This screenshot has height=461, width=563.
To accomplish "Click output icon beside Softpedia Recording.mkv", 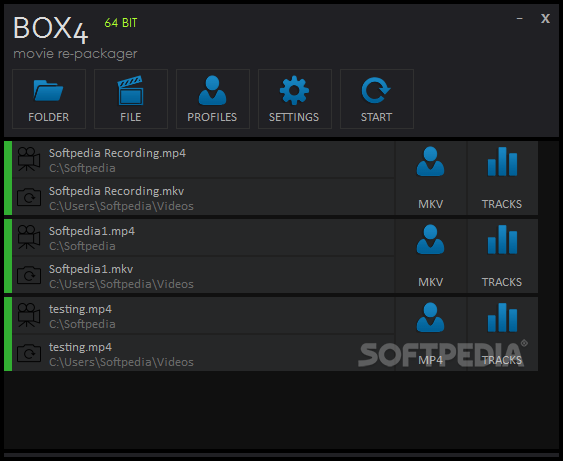I will pyautogui.click(x=29, y=197).
